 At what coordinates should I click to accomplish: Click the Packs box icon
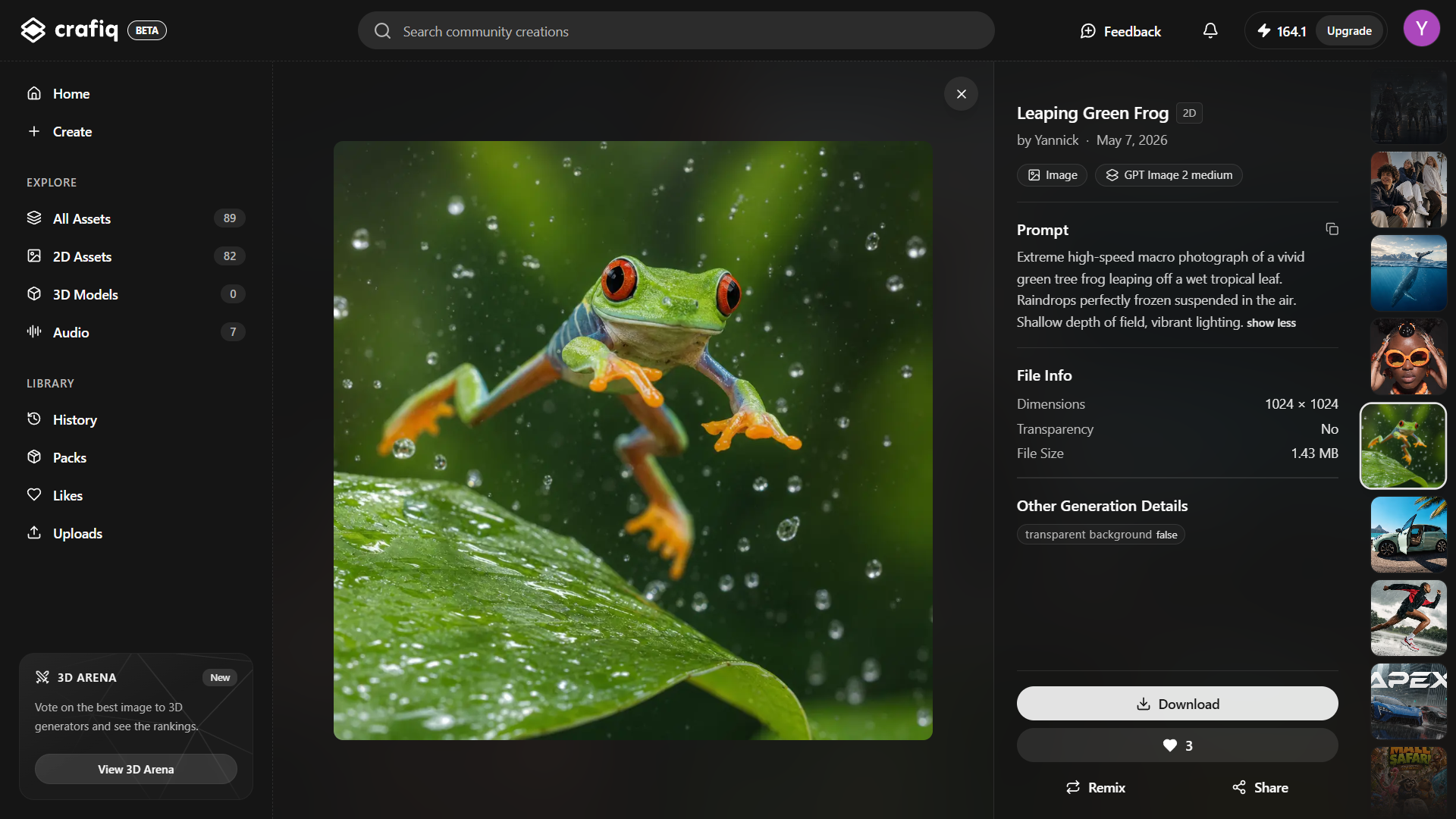pos(34,457)
